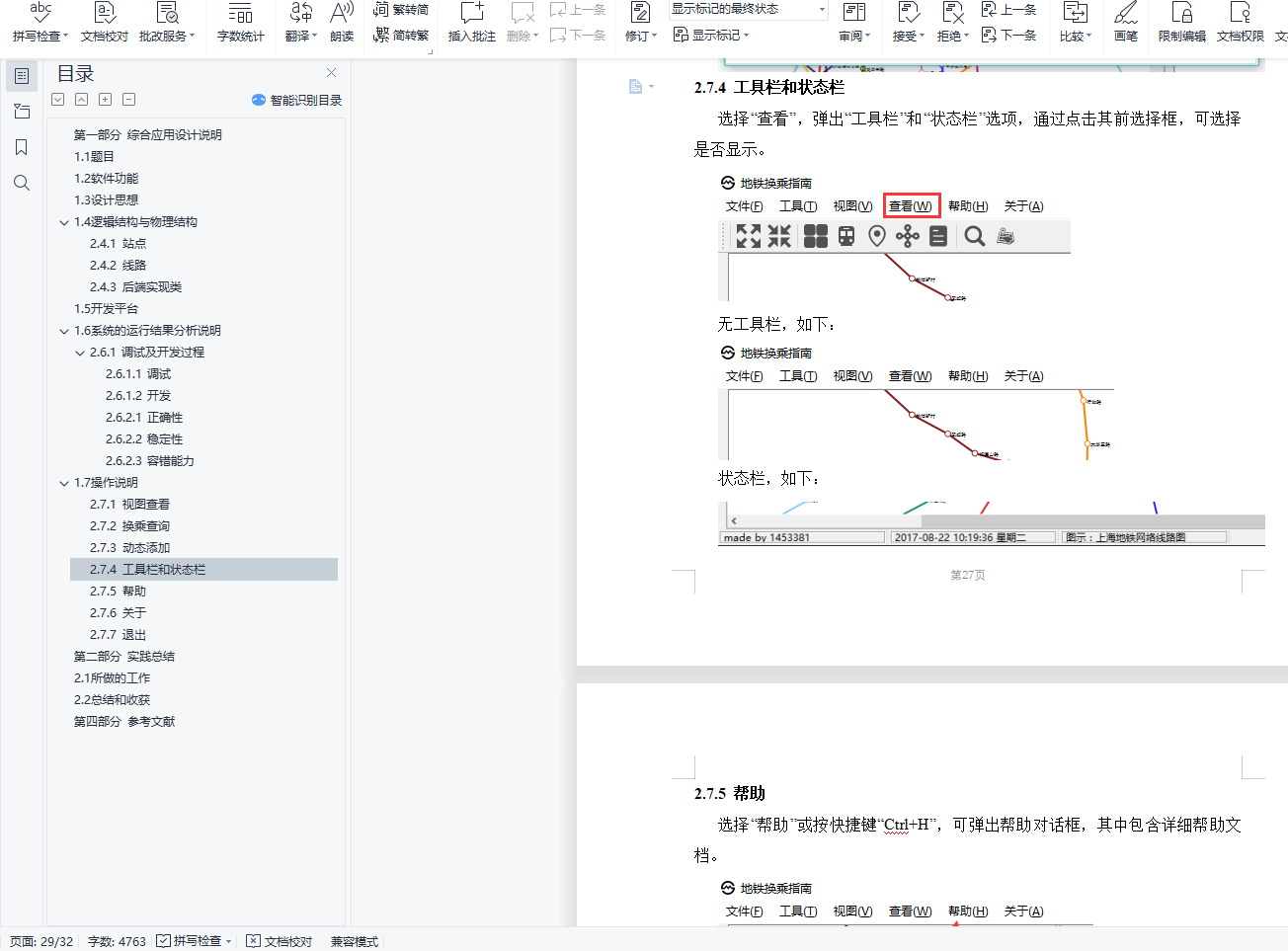The image size is (1288, 951).
Task: Open the bookmark panel icon in left sidebar
Action: point(22,147)
